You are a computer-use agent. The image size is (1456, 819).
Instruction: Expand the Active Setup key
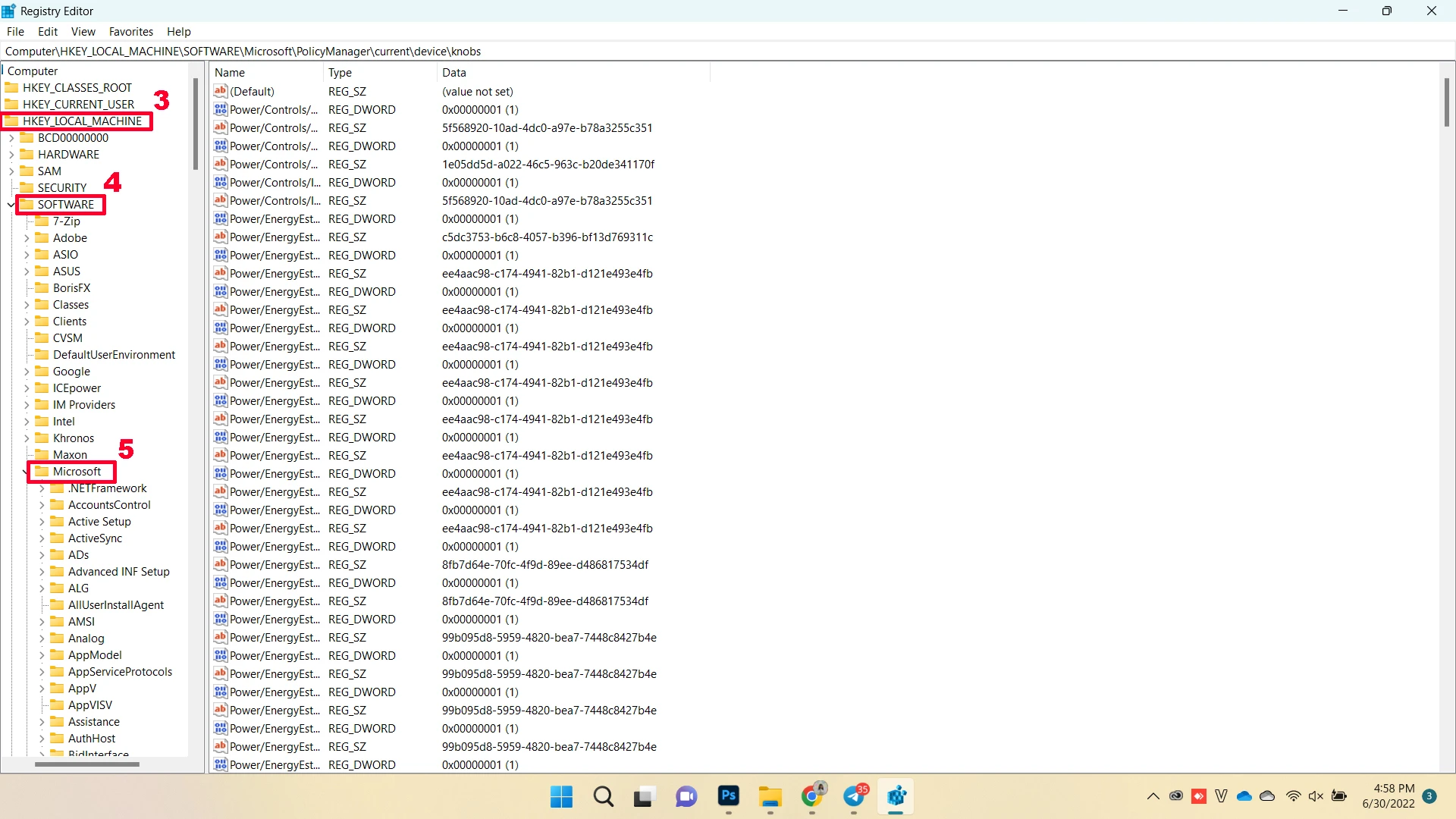coord(42,522)
